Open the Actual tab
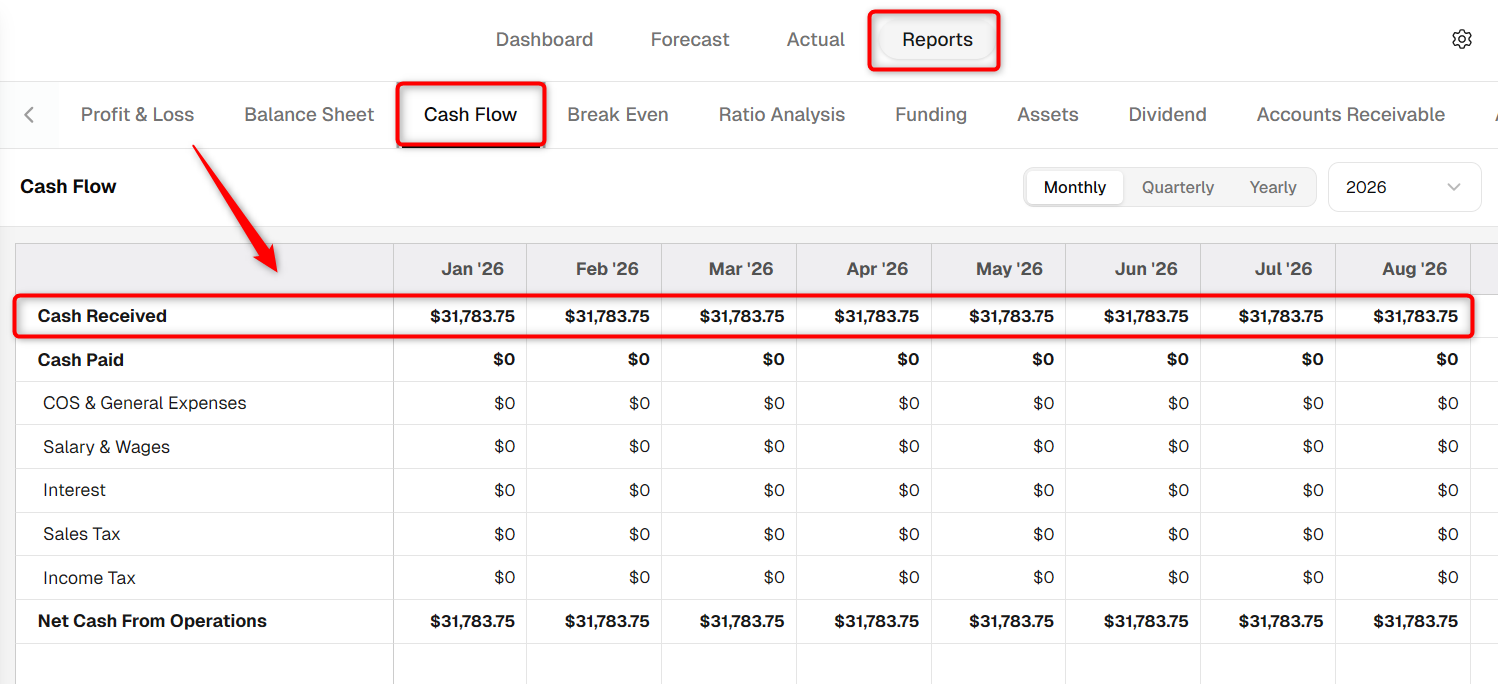The image size is (1498, 684). [x=815, y=40]
